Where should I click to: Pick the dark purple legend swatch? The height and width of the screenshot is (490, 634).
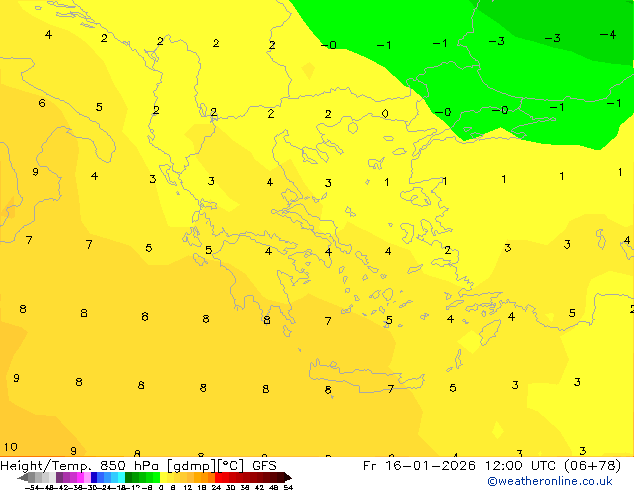(x=60, y=477)
